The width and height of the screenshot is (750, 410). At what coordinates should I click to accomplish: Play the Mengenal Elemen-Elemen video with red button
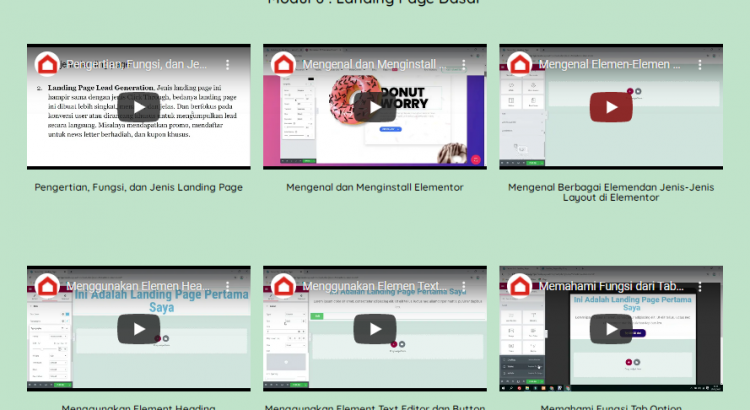pos(610,107)
